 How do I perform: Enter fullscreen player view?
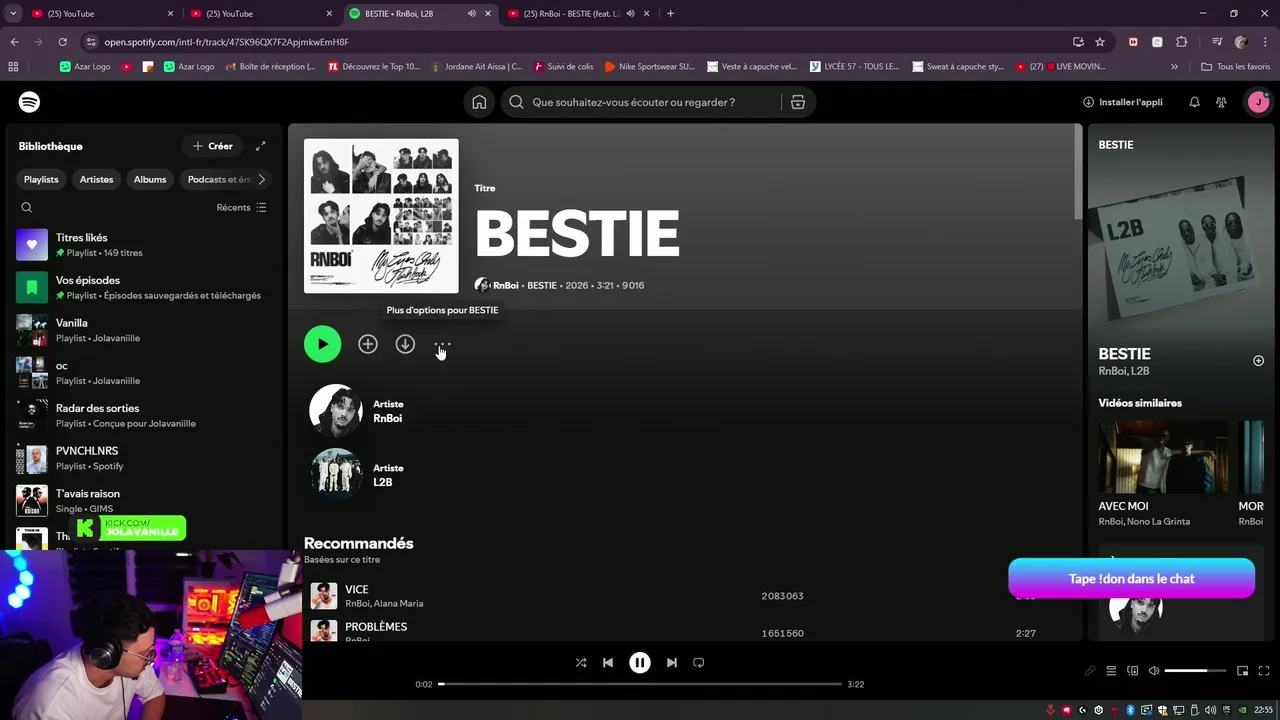pyautogui.click(x=1264, y=671)
